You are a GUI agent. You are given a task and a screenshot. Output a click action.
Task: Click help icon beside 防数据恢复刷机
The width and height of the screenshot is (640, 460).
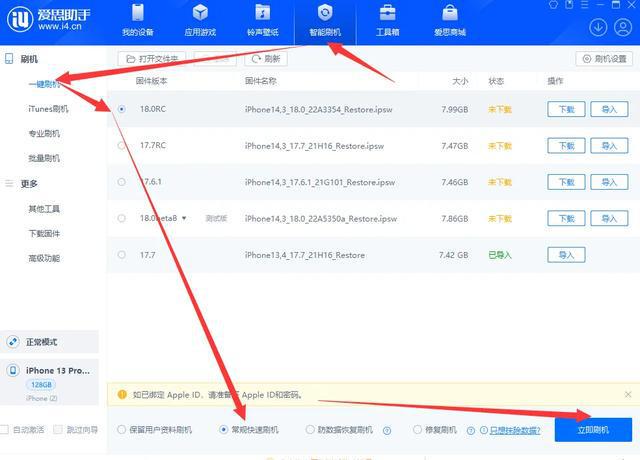tap(387, 430)
